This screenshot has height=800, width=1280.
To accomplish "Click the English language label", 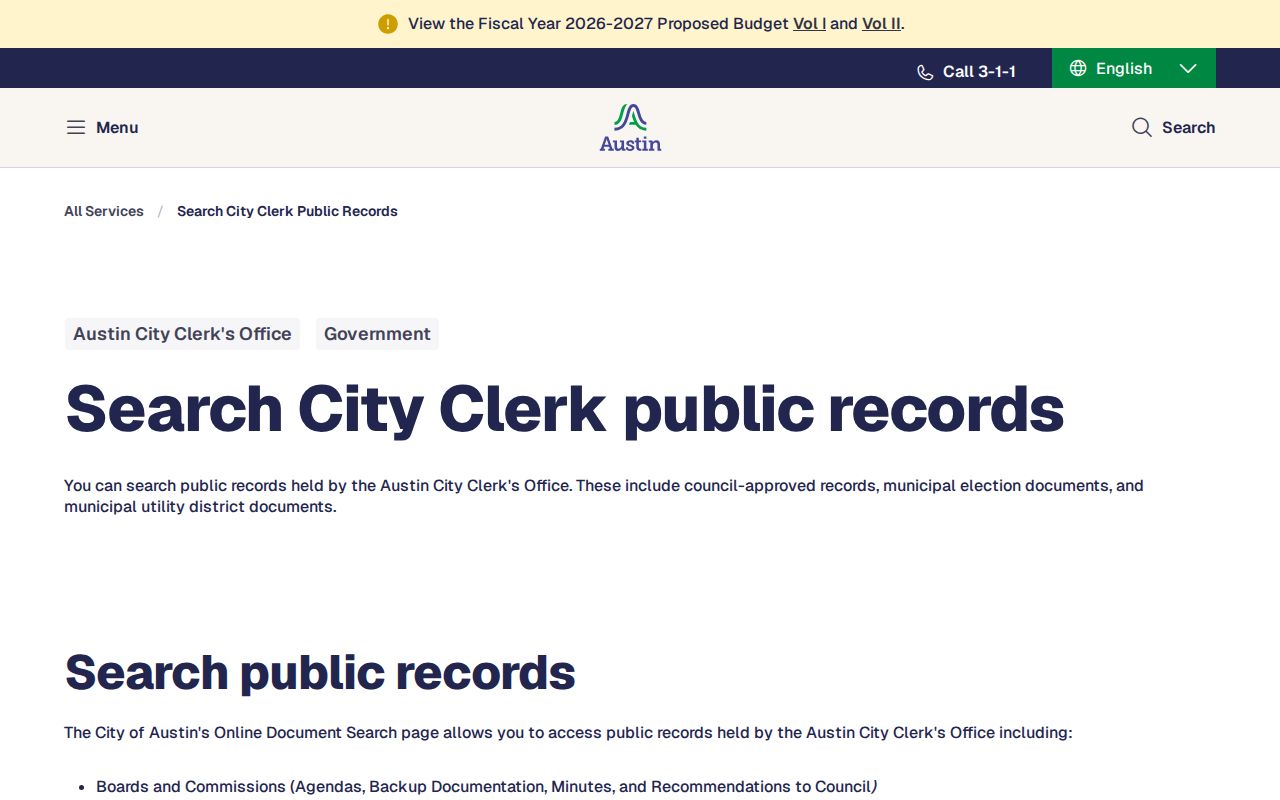I will (1124, 68).
